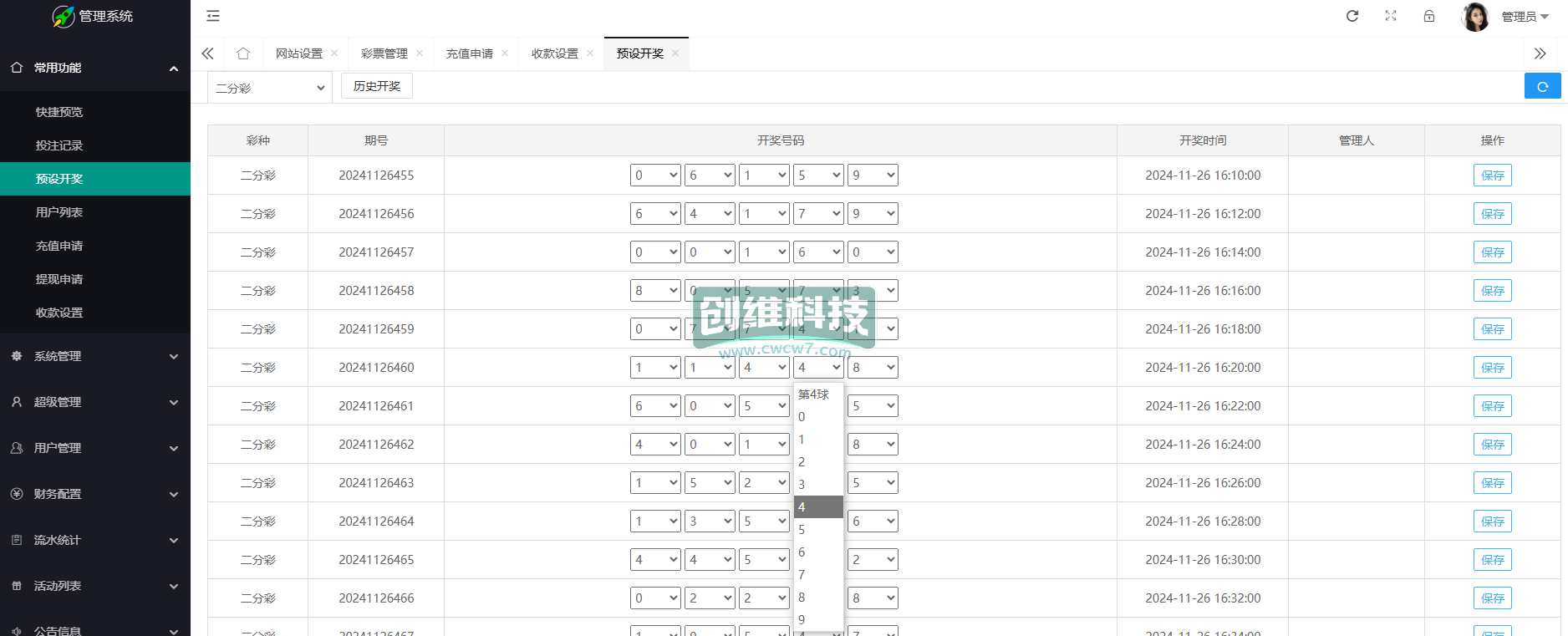Switch to the 充值申请 tab
Viewport: 1568px width, 636px height.
[x=470, y=53]
